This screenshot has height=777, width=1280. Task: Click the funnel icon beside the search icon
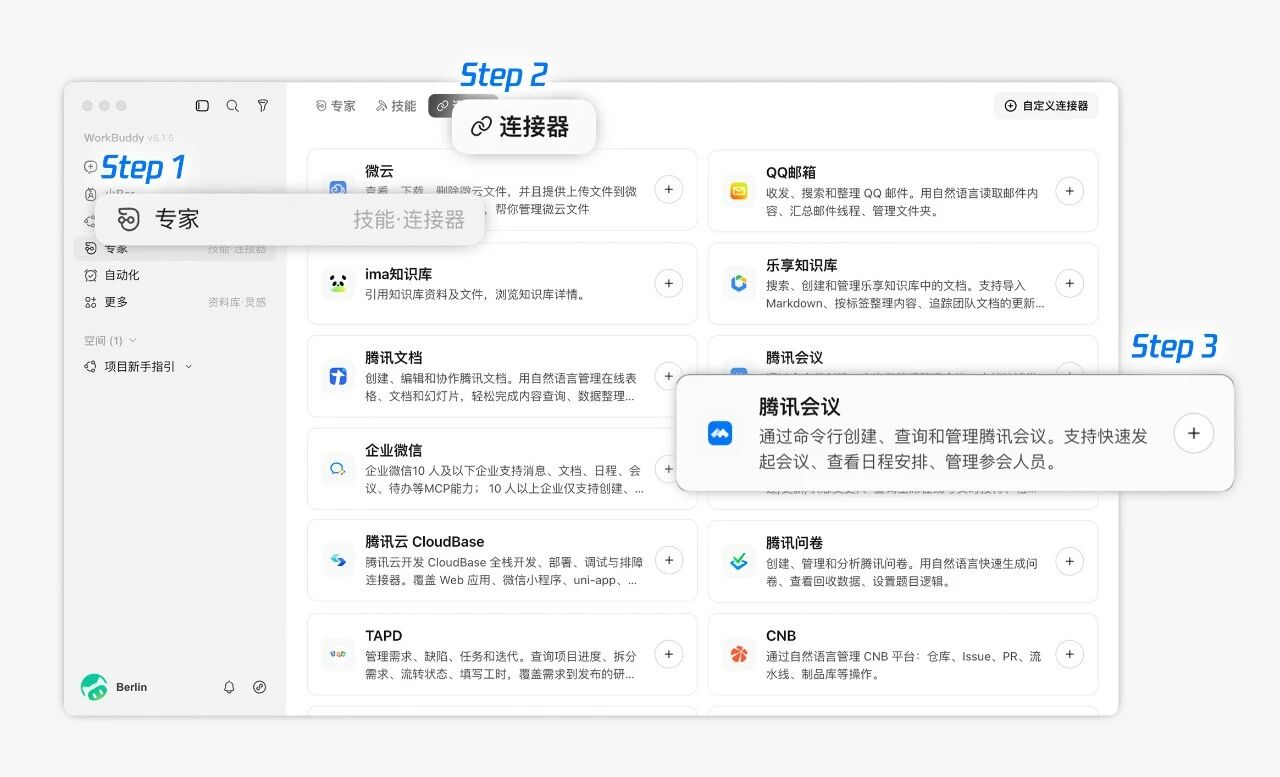[x=263, y=105]
